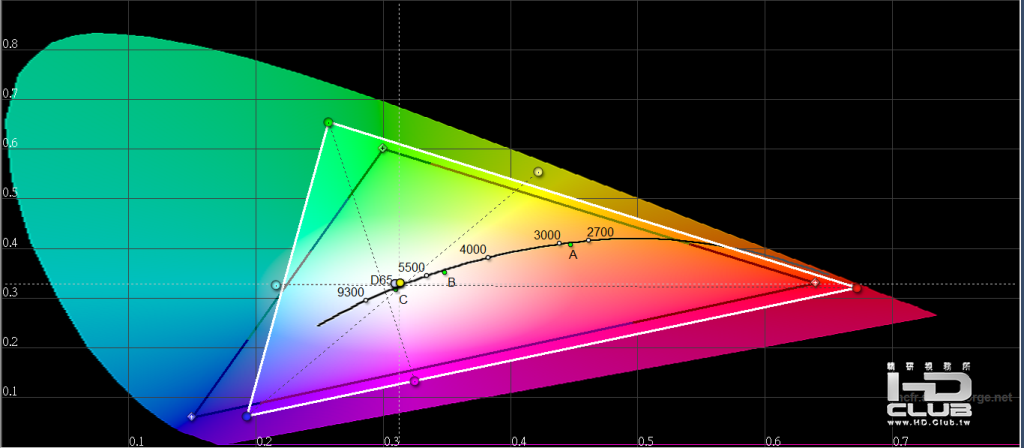Select the measured red primary point marker
Viewport: 1024px width, 448px height.
coord(857,288)
